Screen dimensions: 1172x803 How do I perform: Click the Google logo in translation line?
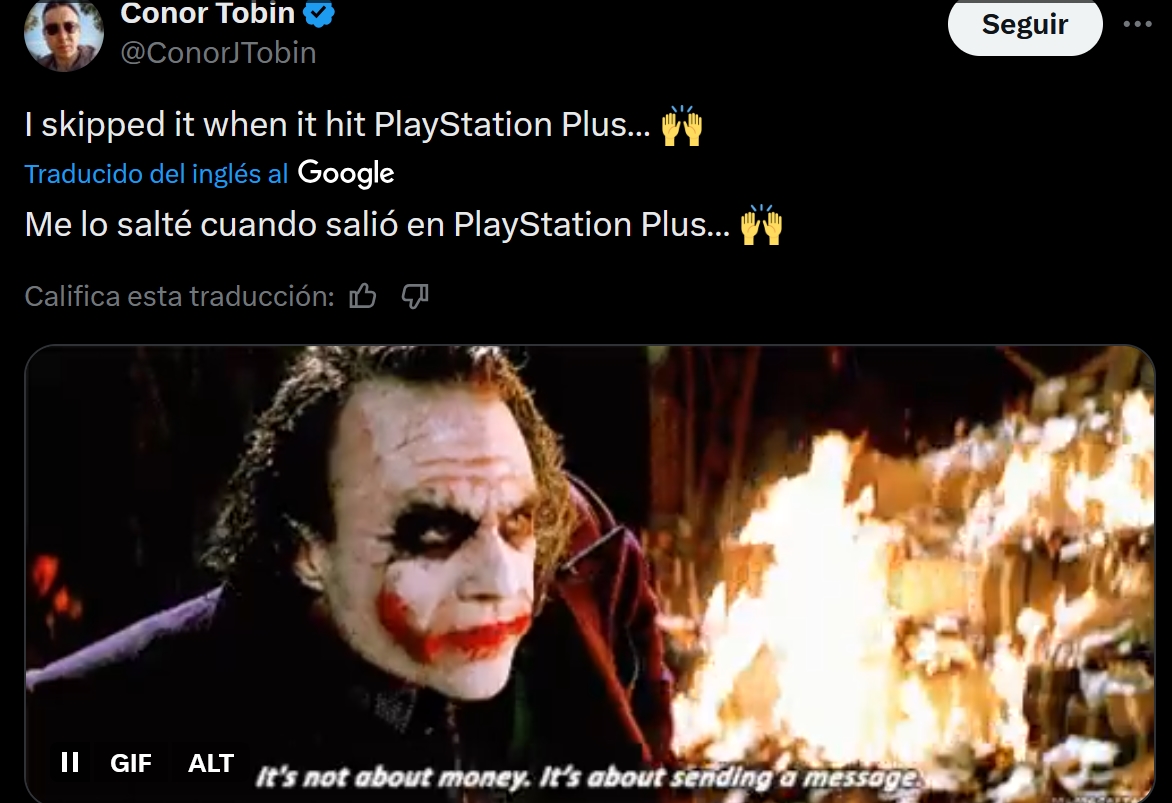346,173
